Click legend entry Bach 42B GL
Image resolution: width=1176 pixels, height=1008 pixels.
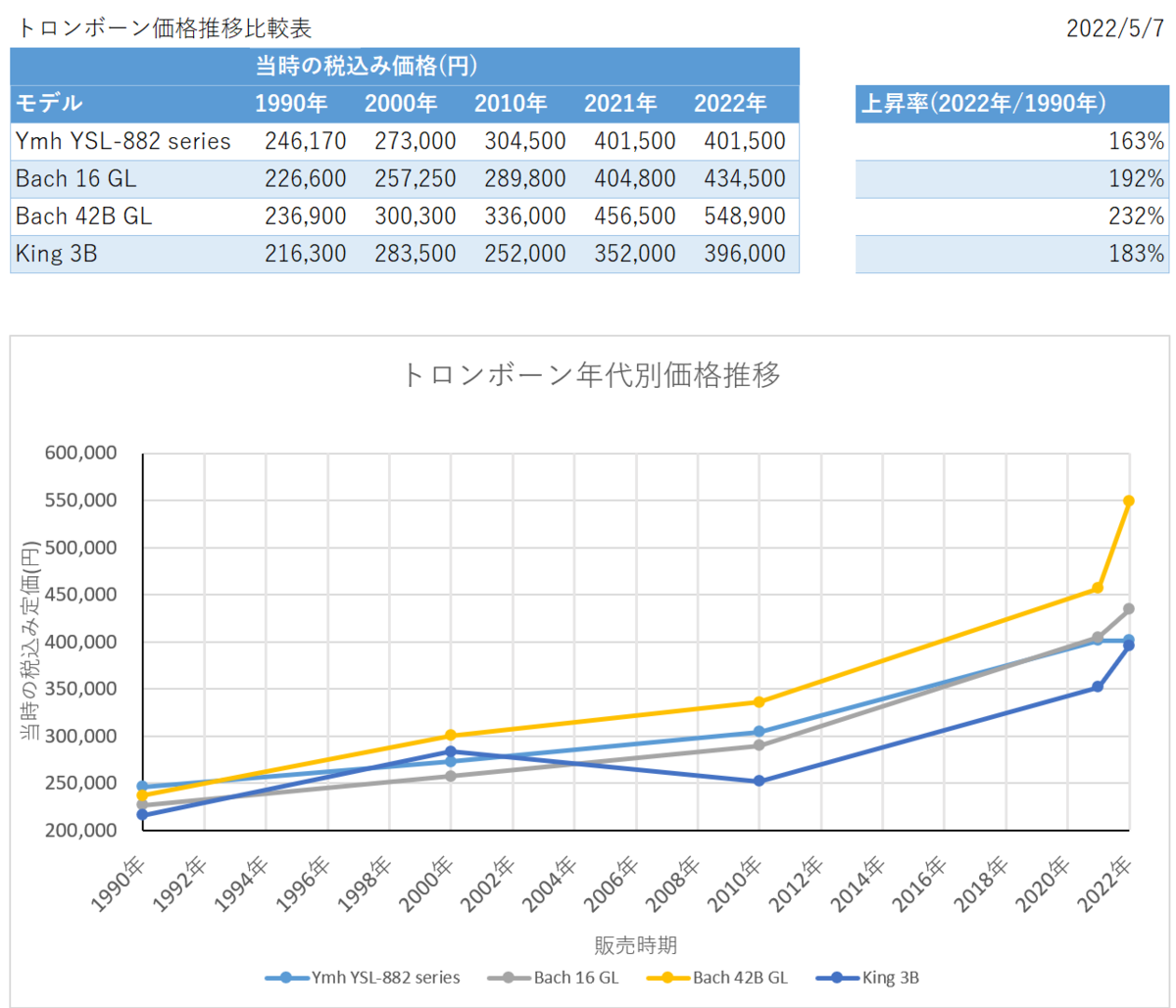718,978
